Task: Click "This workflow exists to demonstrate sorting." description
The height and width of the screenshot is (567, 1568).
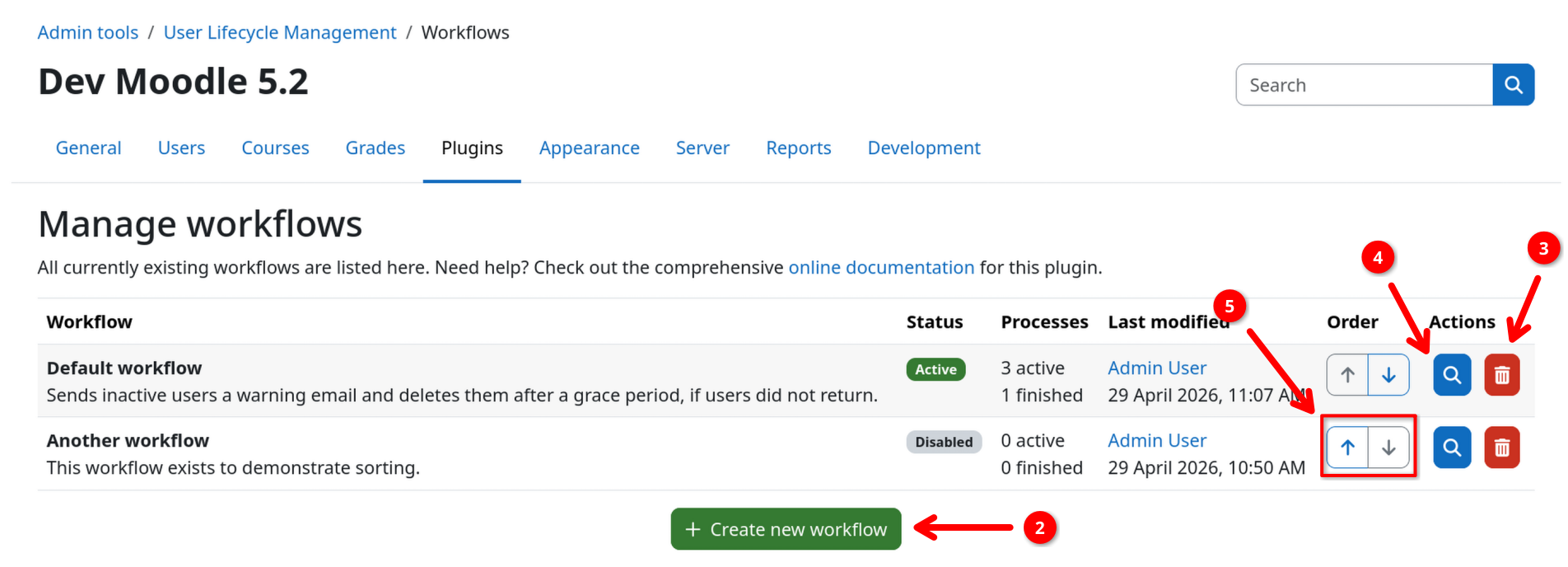Action: [233, 467]
